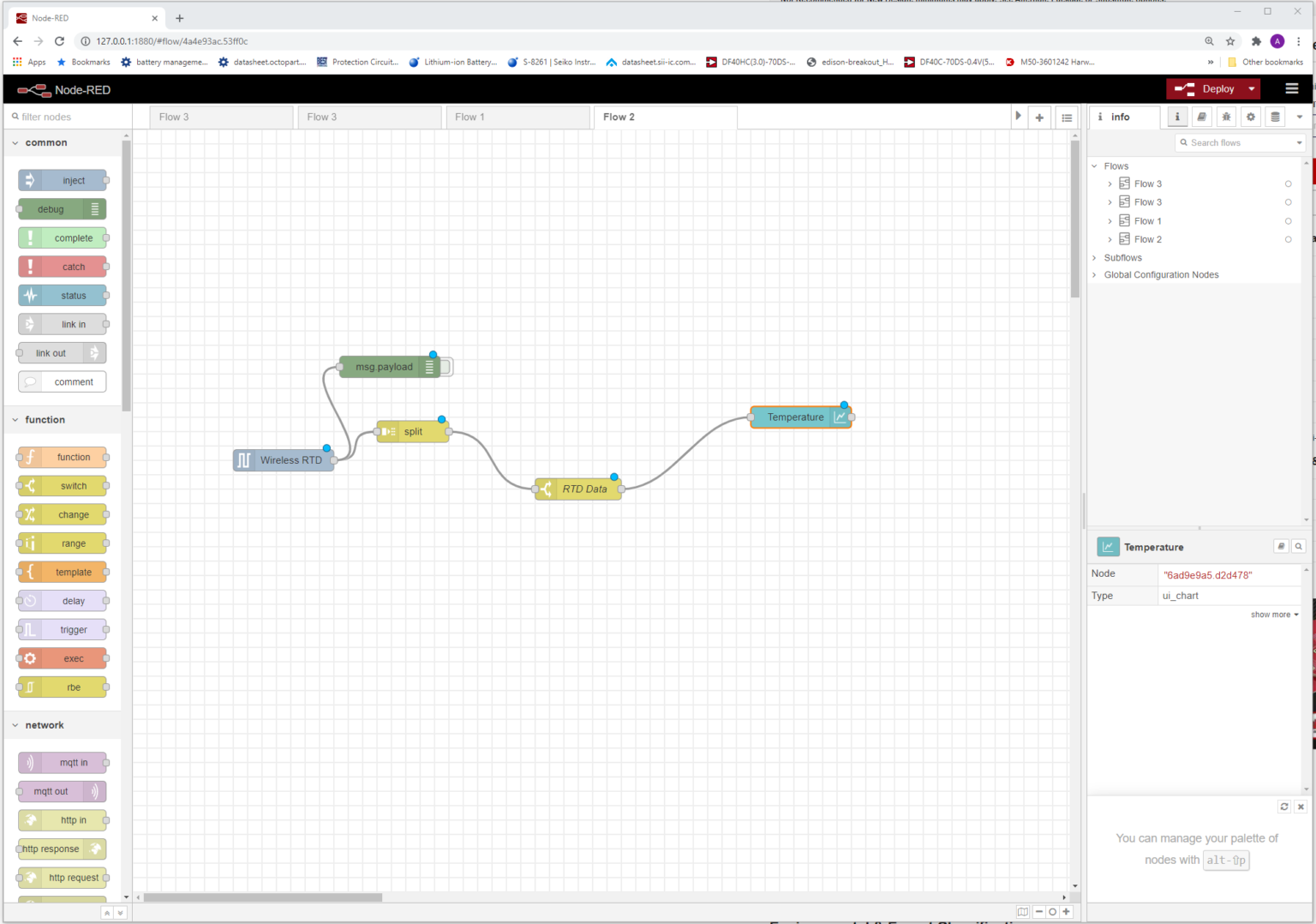Open the debug messages sidebar tab (bug icon)
The image size is (1316, 924).
[x=1226, y=117]
